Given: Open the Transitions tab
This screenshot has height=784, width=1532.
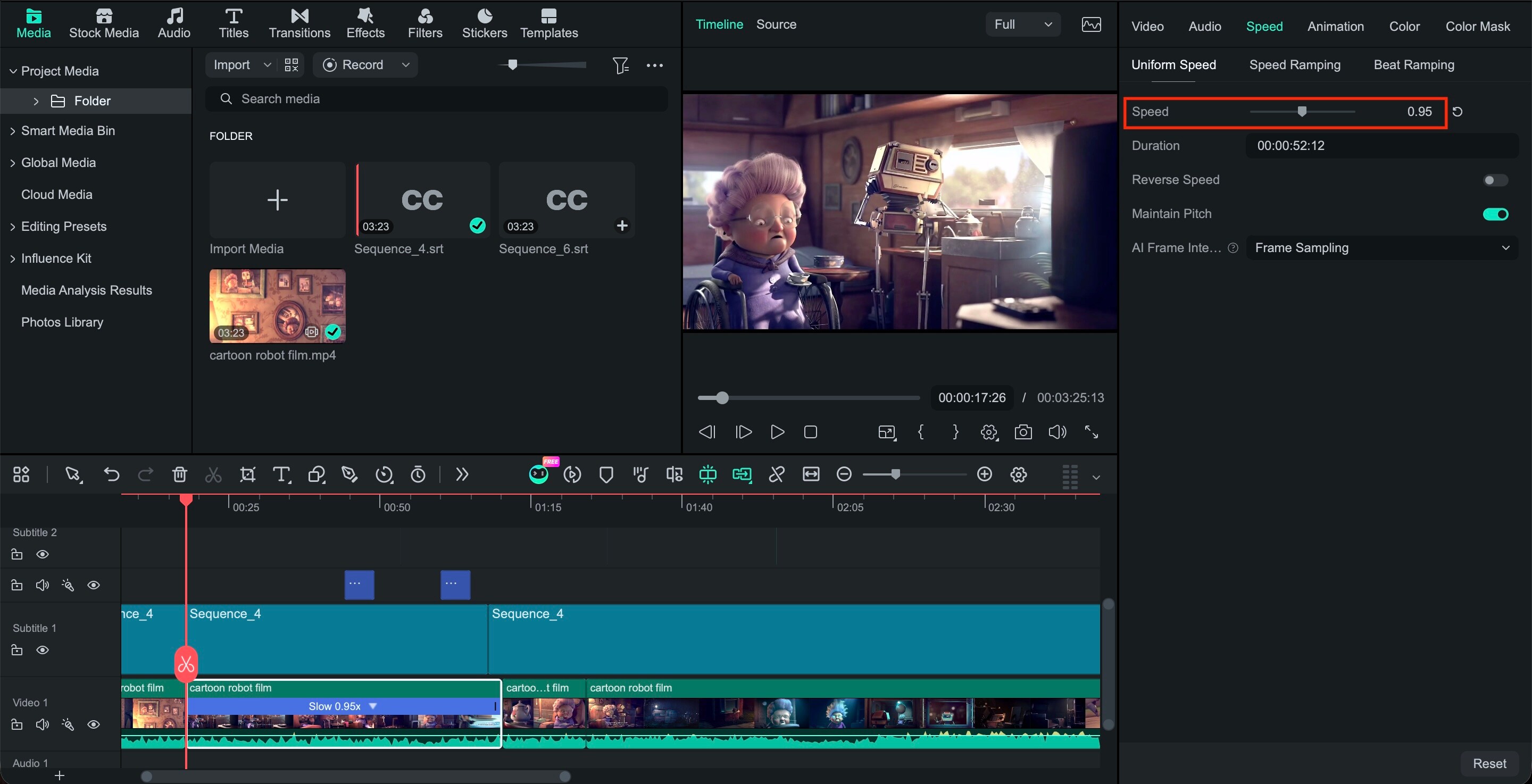Looking at the screenshot, I should tap(299, 24).
